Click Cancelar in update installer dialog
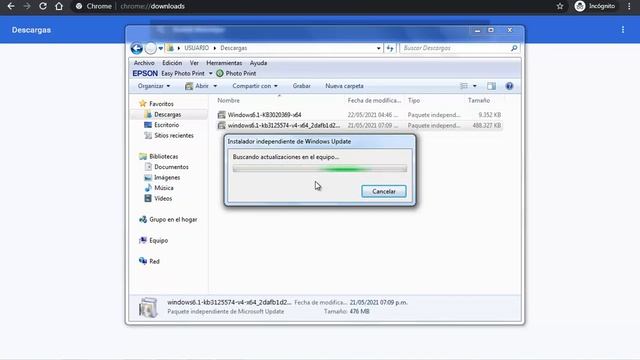Viewport: 640px width, 360px height. click(384, 191)
